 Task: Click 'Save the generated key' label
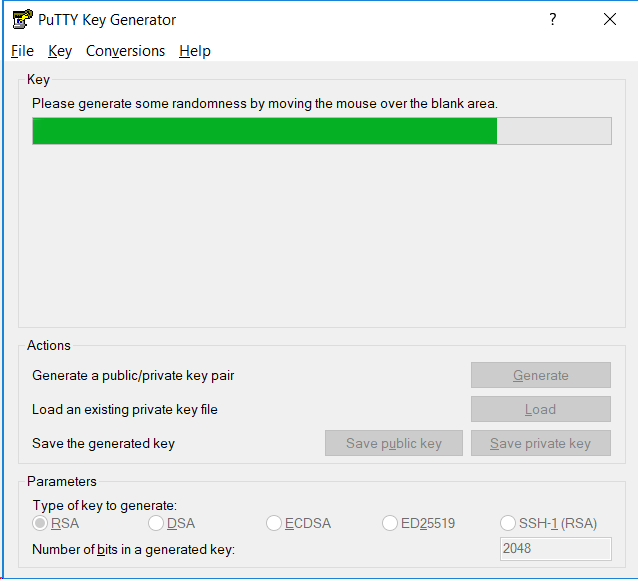pos(103,444)
